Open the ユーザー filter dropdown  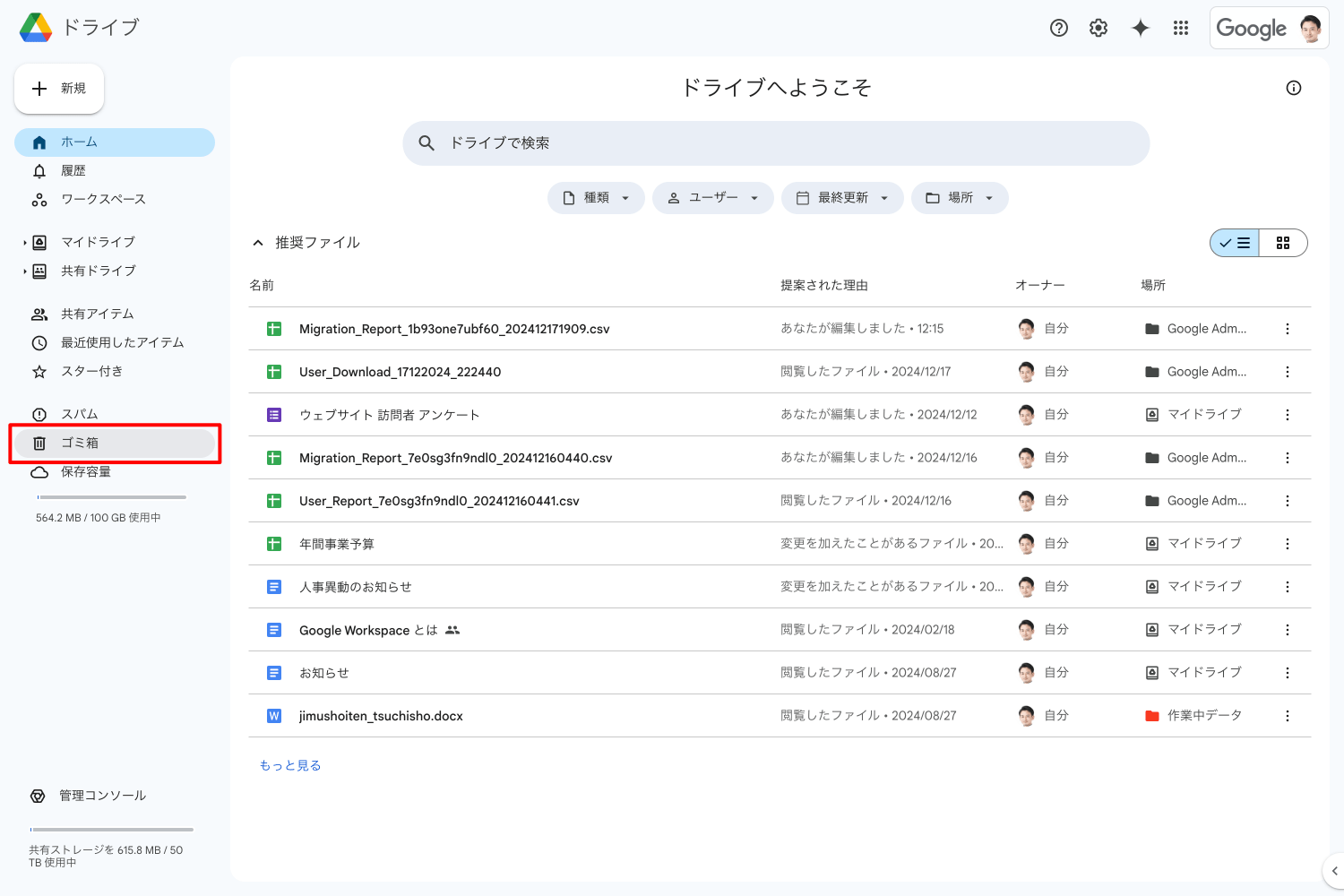(x=713, y=198)
